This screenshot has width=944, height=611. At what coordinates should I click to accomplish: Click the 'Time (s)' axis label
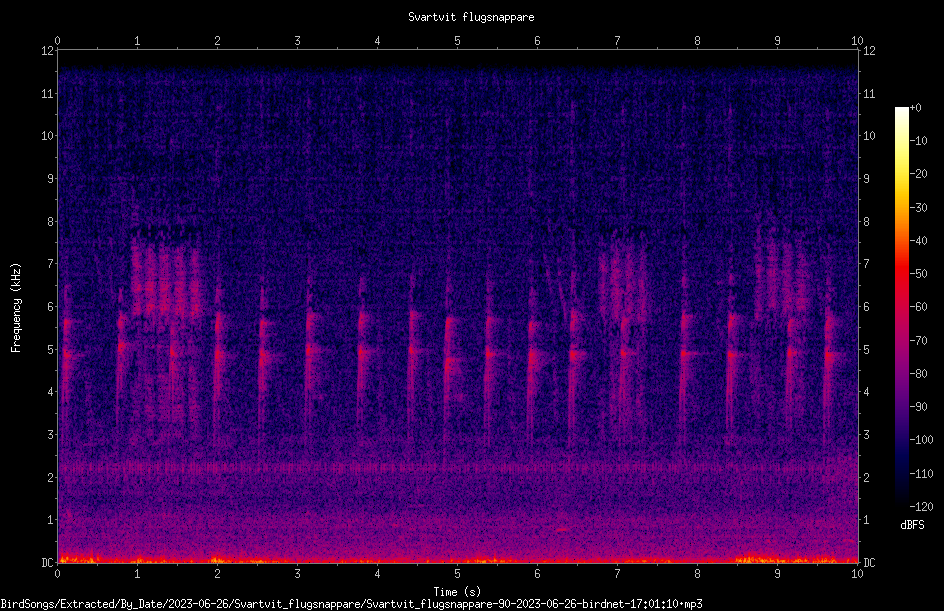point(457,592)
